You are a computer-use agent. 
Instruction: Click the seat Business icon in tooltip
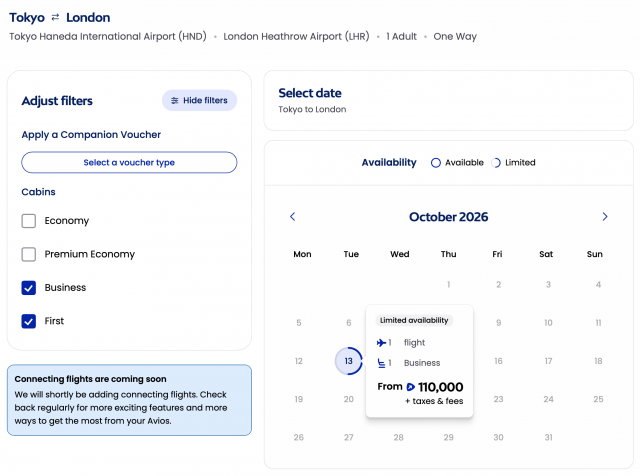381,363
